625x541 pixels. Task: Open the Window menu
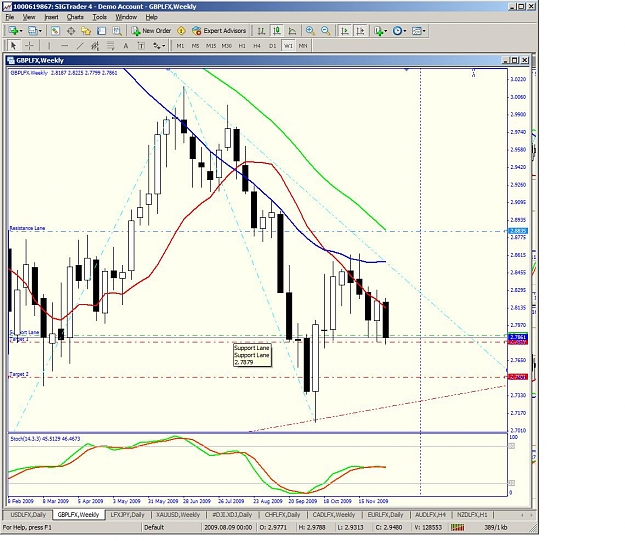[x=126, y=17]
